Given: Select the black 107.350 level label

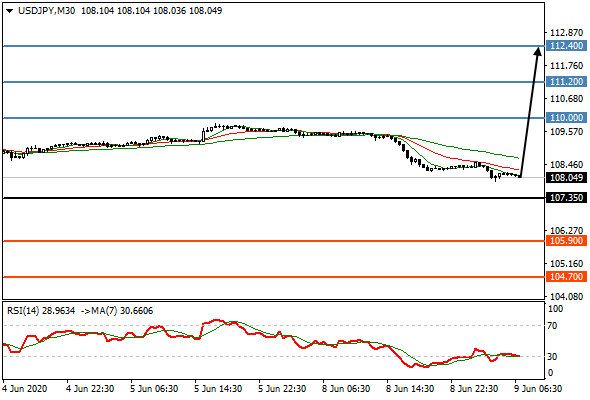Looking at the screenshot, I should (x=566, y=198).
